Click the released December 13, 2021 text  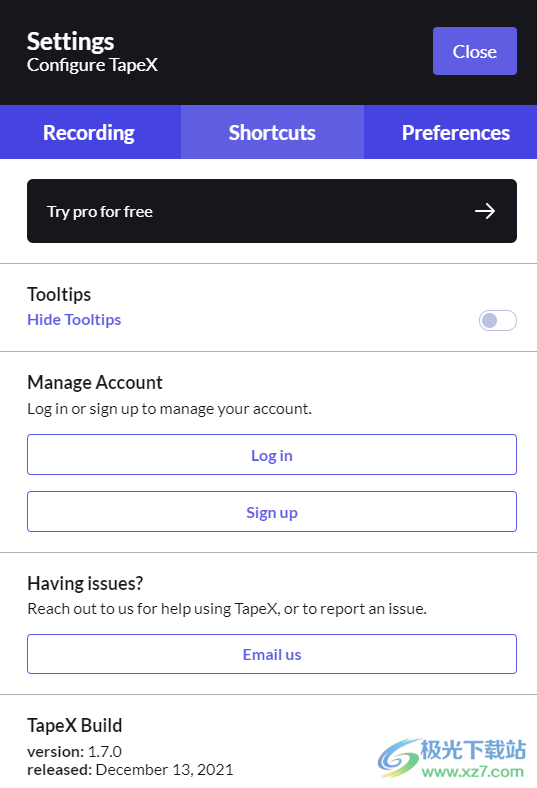(130, 769)
